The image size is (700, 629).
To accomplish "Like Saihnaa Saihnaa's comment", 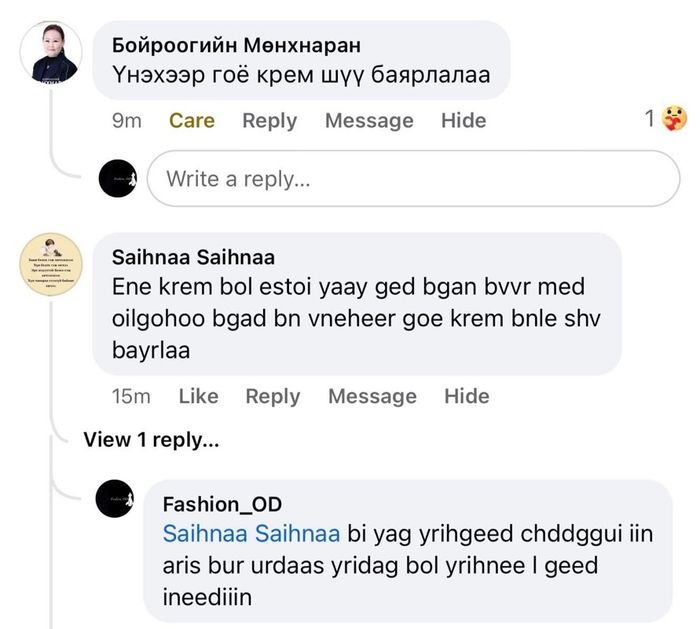I will pyautogui.click(x=198, y=396).
